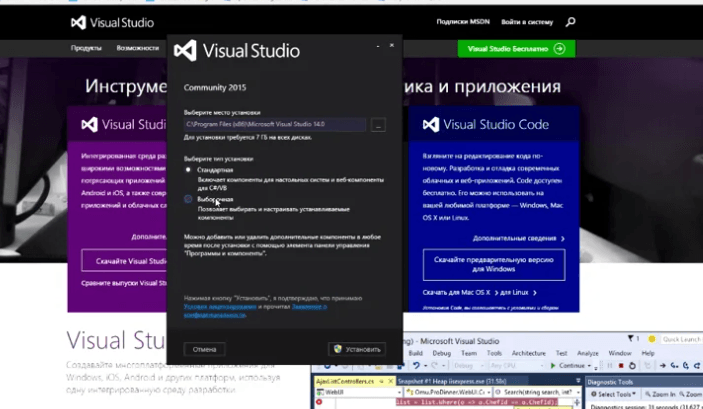Click the red breakpoint marker in editor margin

click(x=319, y=401)
